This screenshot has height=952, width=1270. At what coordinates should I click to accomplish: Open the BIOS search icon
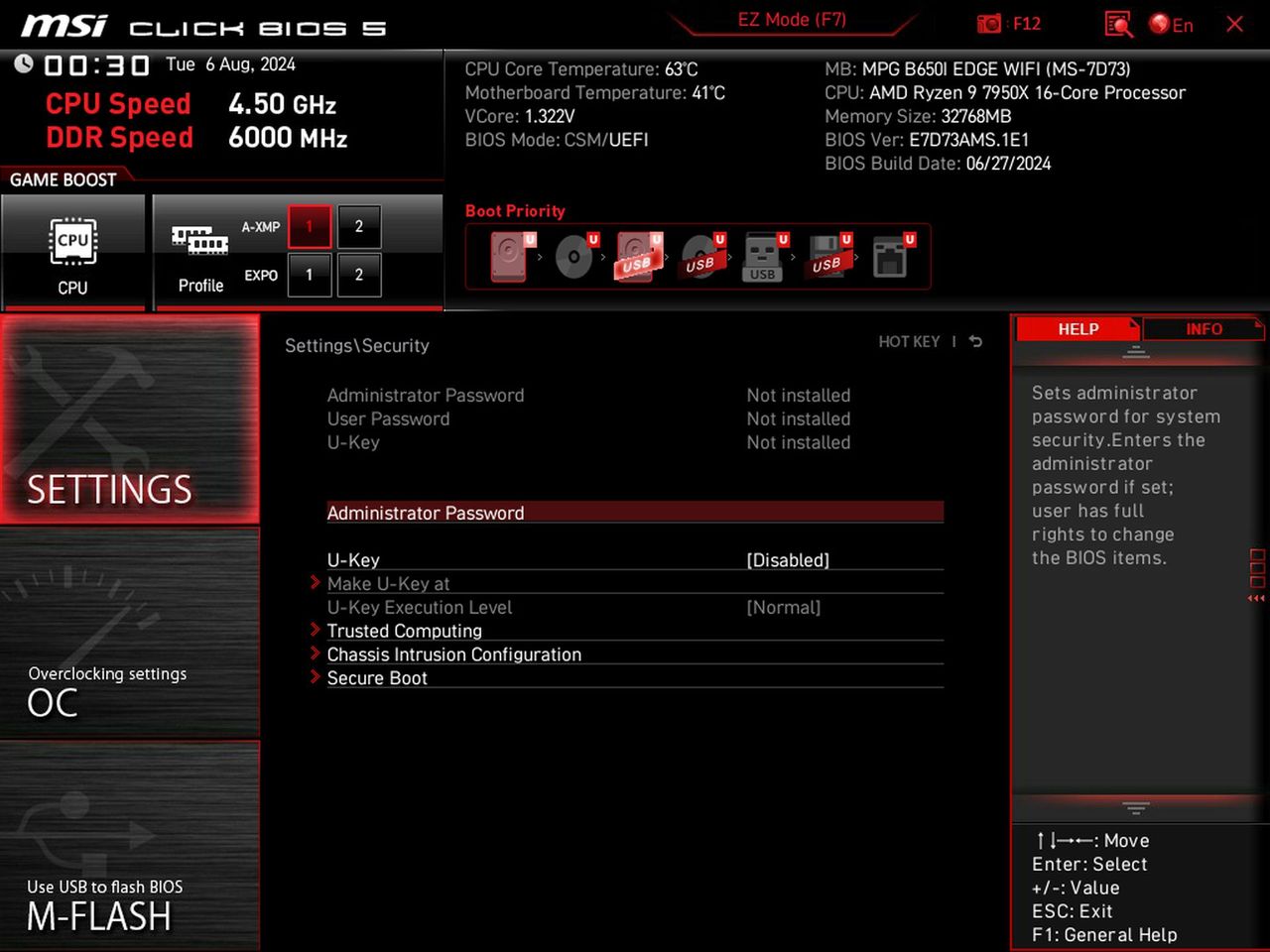(x=1118, y=24)
